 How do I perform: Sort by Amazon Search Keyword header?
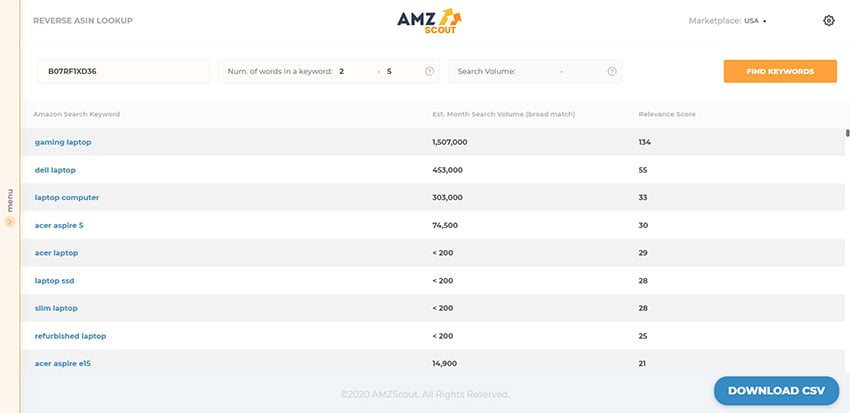pyautogui.click(x=76, y=114)
